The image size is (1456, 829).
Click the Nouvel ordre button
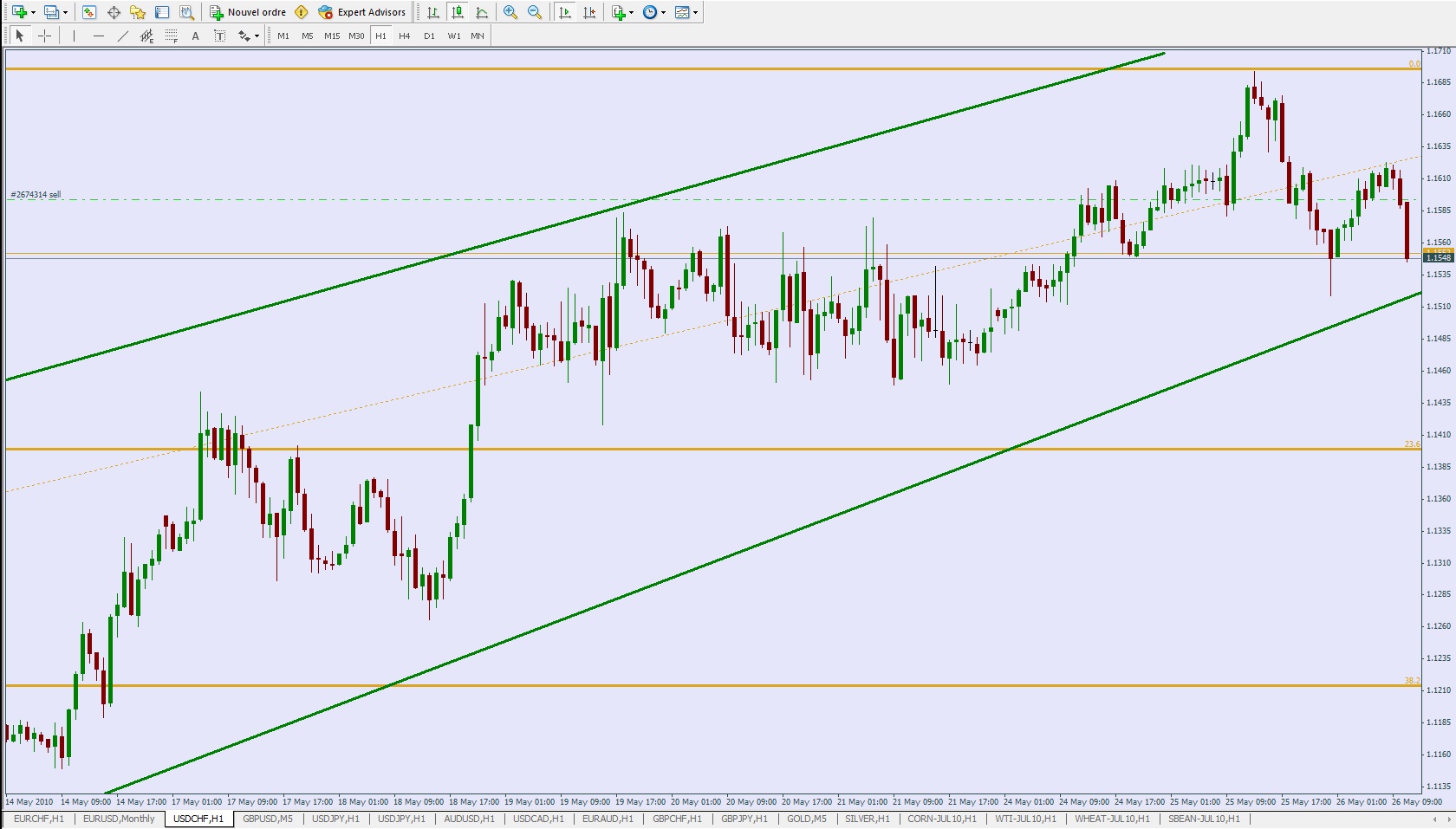click(x=249, y=12)
